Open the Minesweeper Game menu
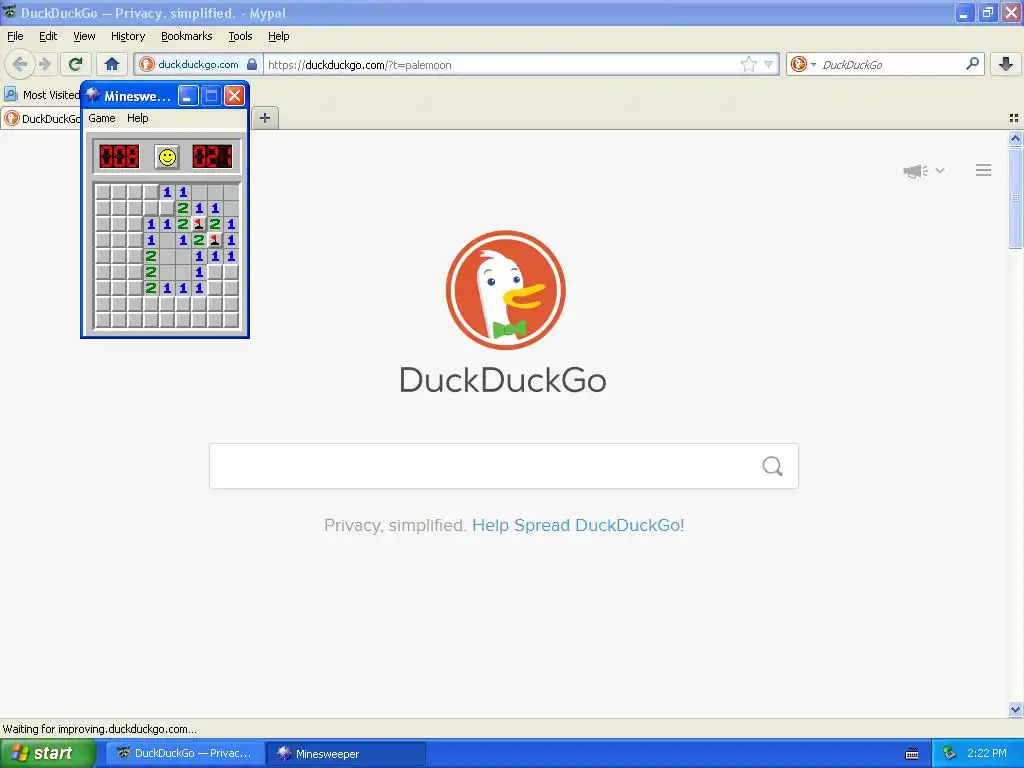Screen dimensions: 1024x768 coord(102,118)
